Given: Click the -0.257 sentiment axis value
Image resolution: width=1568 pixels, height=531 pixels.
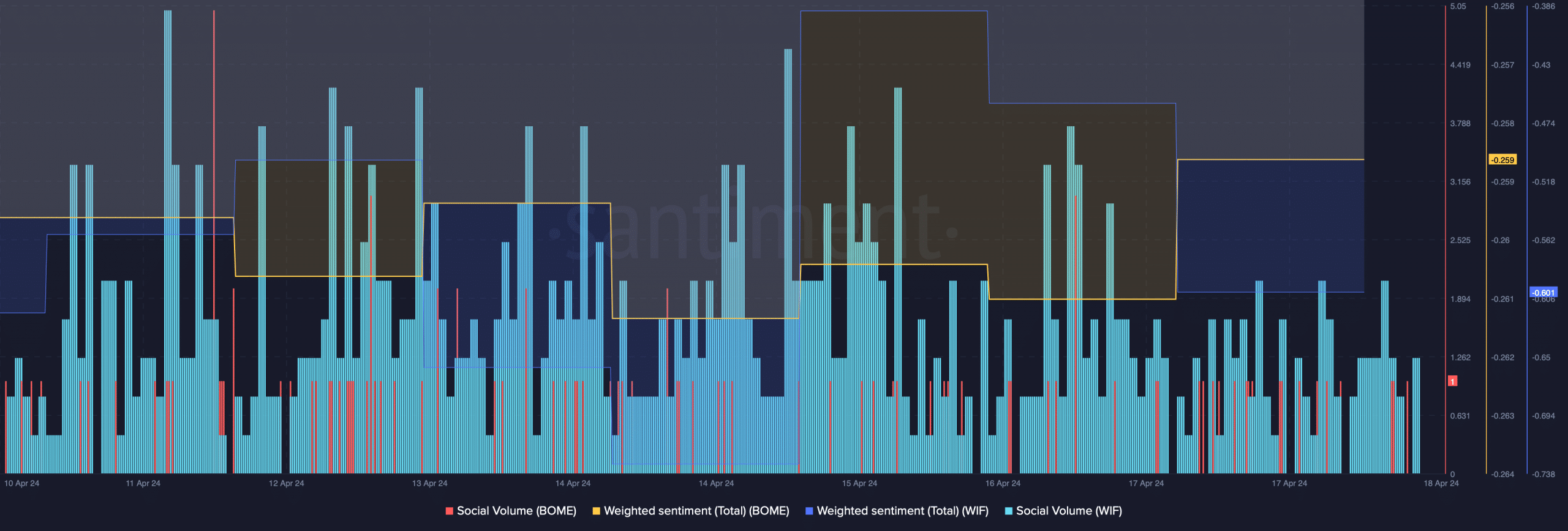Looking at the screenshot, I should coord(1502,65).
